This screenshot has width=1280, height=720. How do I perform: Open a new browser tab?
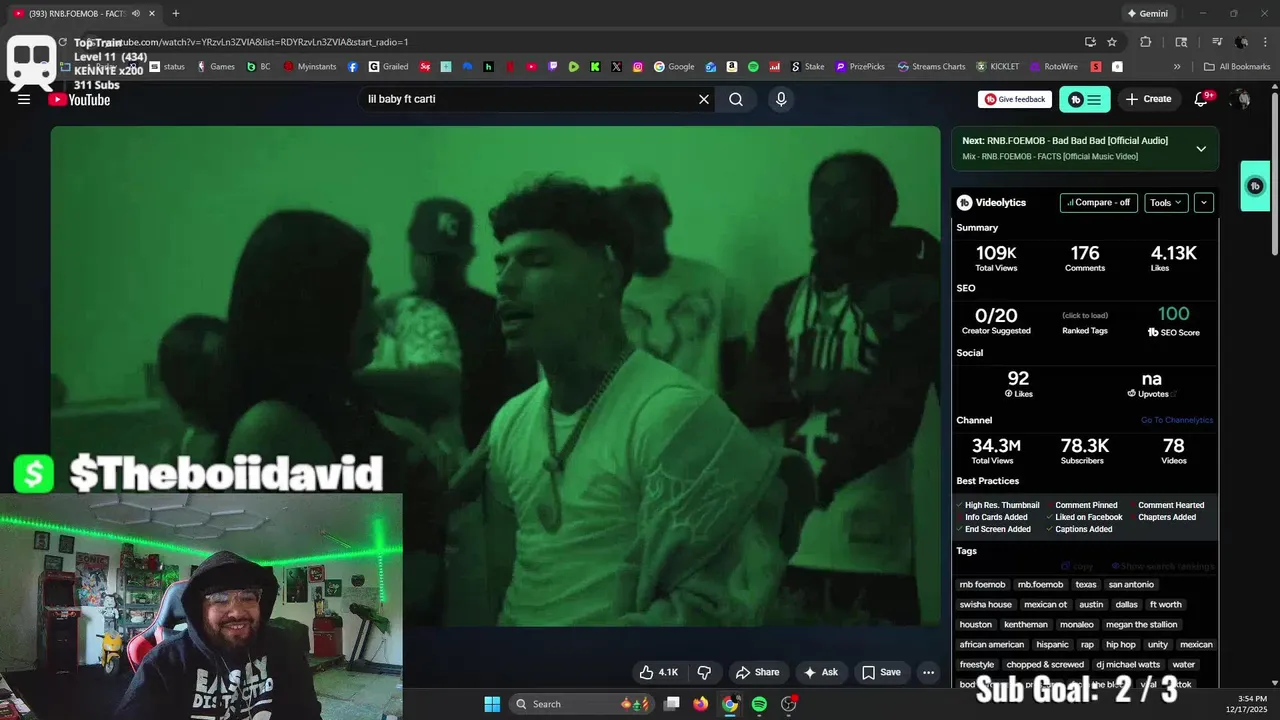(176, 13)
